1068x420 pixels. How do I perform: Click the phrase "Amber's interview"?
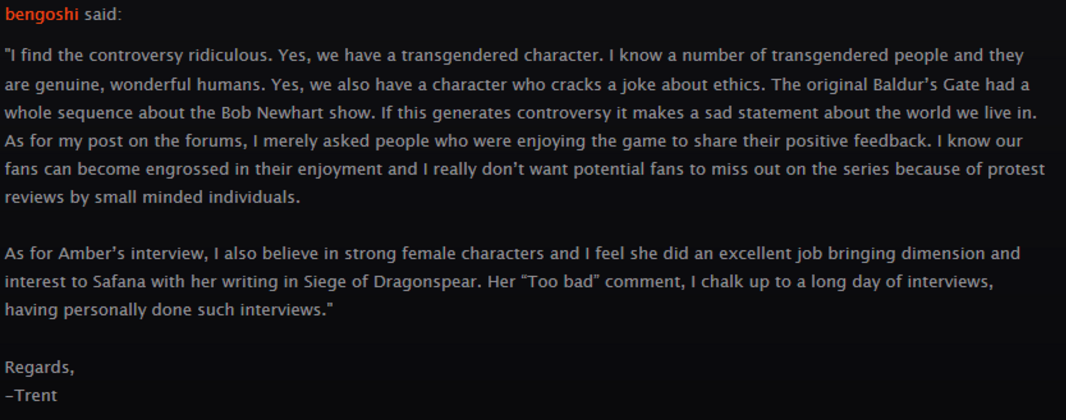click(130, 254)
